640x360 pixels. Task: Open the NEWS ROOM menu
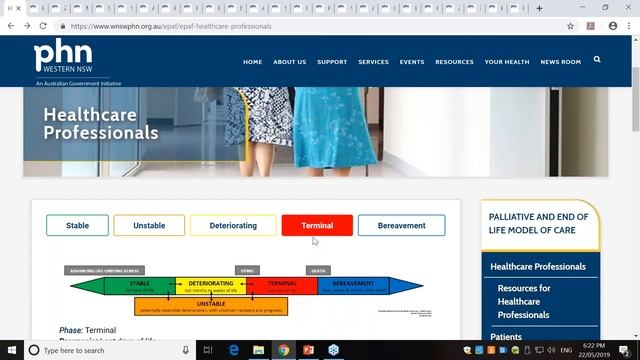[x=561, y=62]
